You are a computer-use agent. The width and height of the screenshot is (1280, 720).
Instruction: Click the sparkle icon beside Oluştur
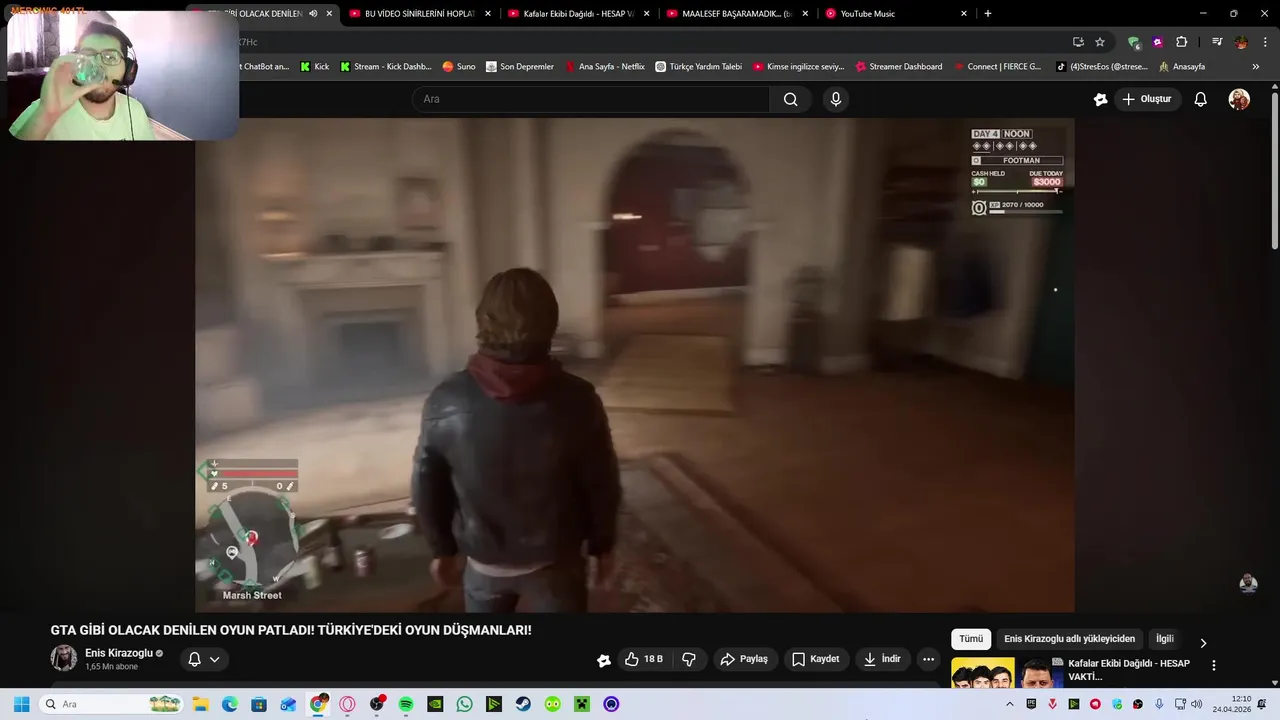tap(1101, 99)
